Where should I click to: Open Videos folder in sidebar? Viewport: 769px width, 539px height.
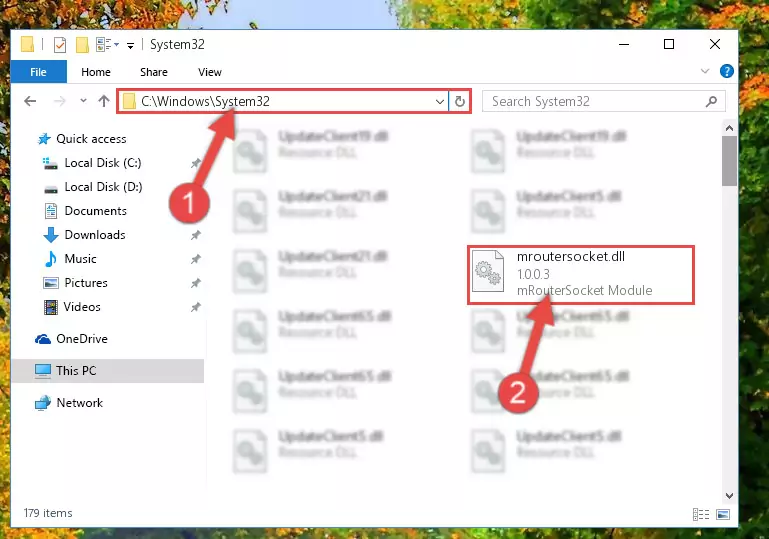(x=82, y=307)
